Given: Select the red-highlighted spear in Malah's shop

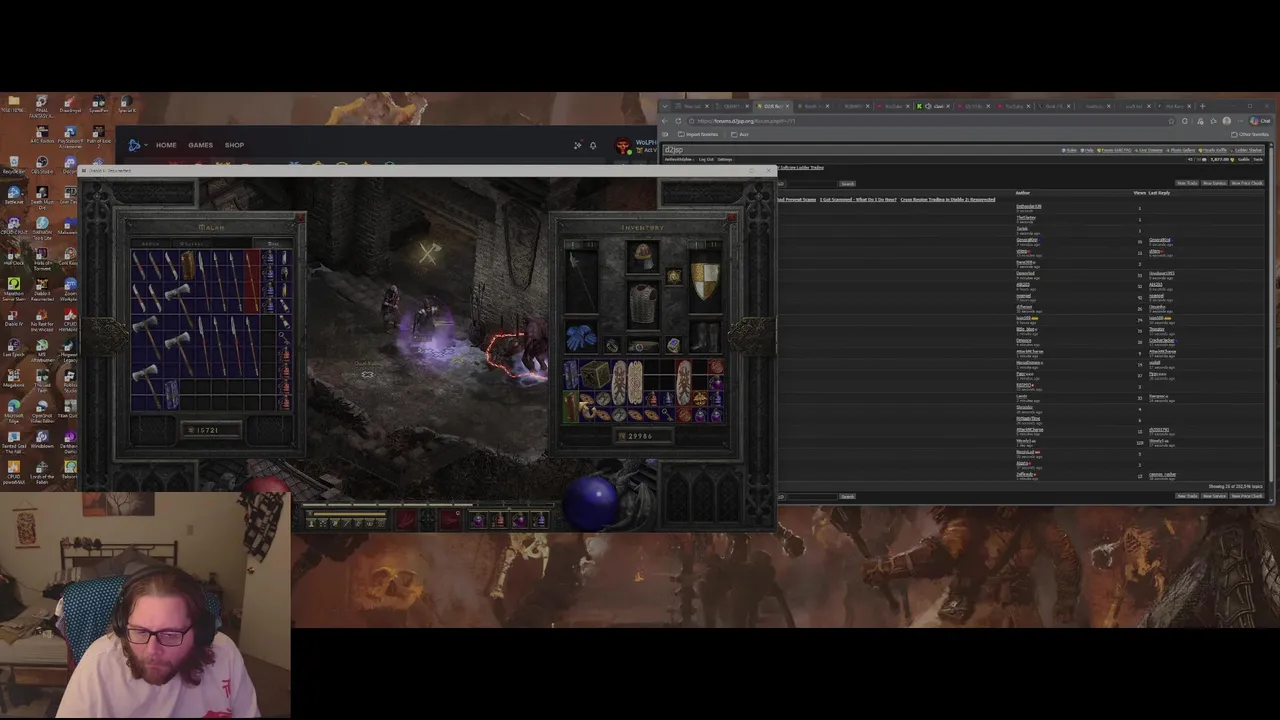Looking at the screenshot, I should (252, 281).
